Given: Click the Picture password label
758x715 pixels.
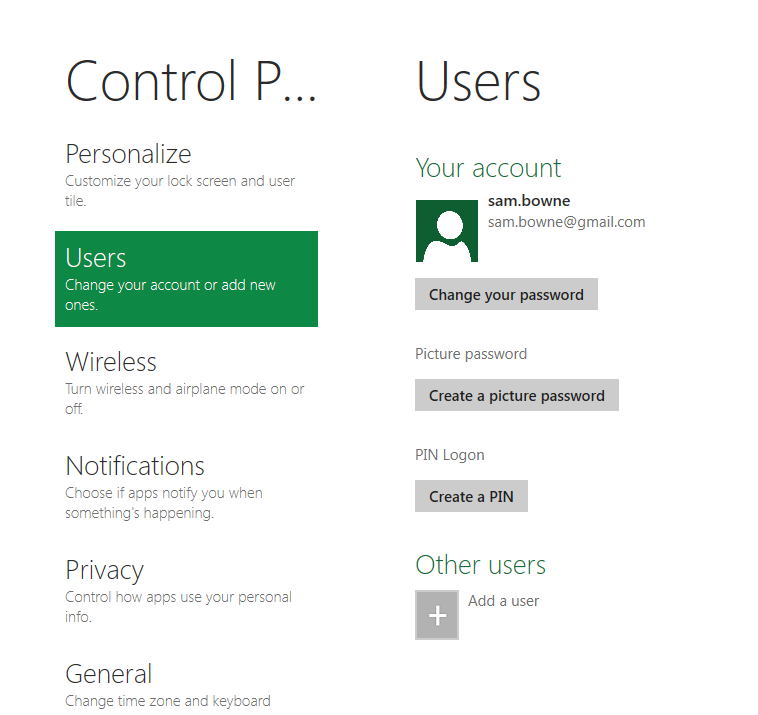Looking at the screenshot, I should [x=471, y=354].
